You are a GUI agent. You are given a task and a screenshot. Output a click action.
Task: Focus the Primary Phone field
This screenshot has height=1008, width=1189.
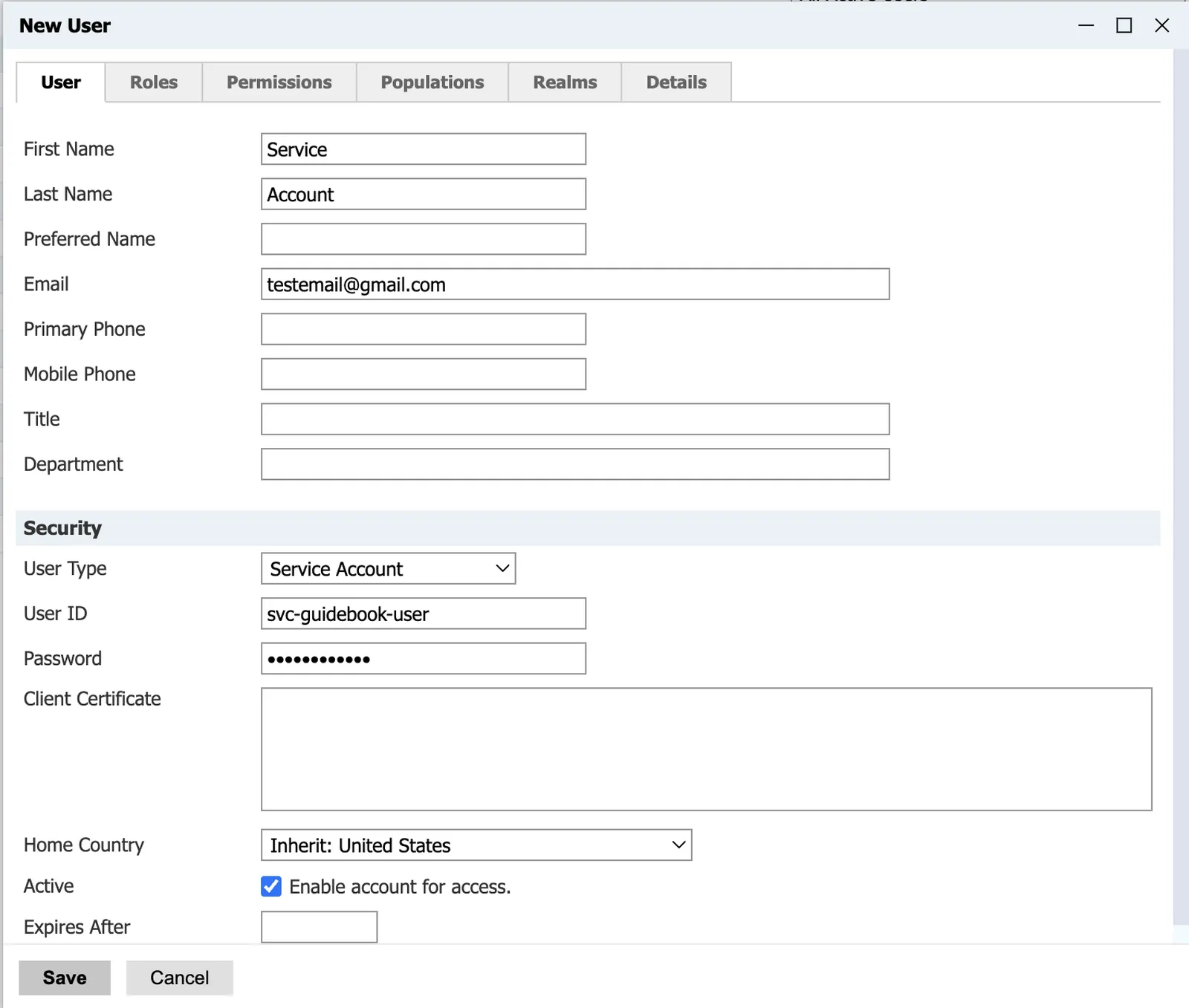(424, 329)
